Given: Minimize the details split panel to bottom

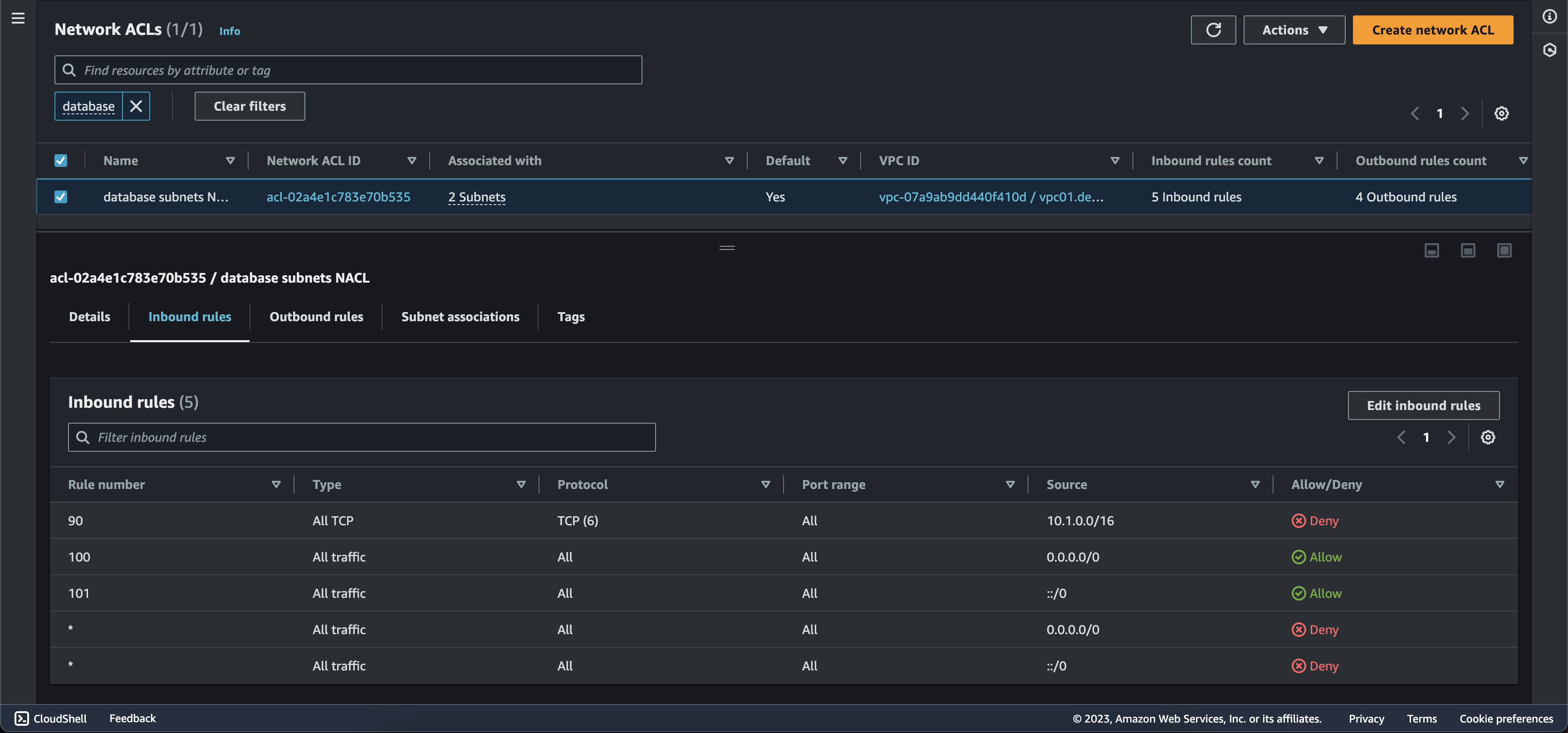Looking at the screenshot, I should (1431, 251).
